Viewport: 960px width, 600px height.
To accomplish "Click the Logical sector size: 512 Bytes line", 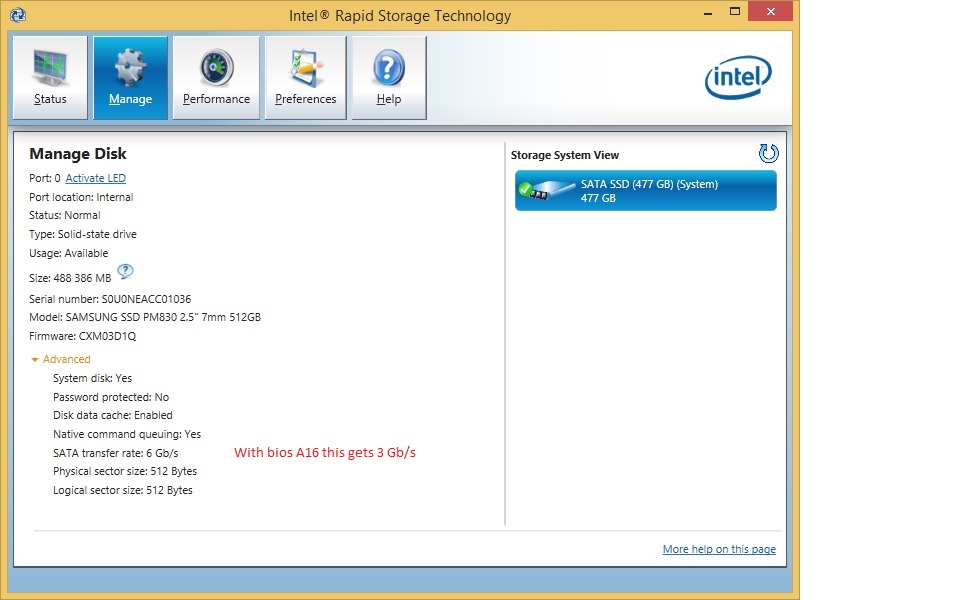I will click(122, 490).
